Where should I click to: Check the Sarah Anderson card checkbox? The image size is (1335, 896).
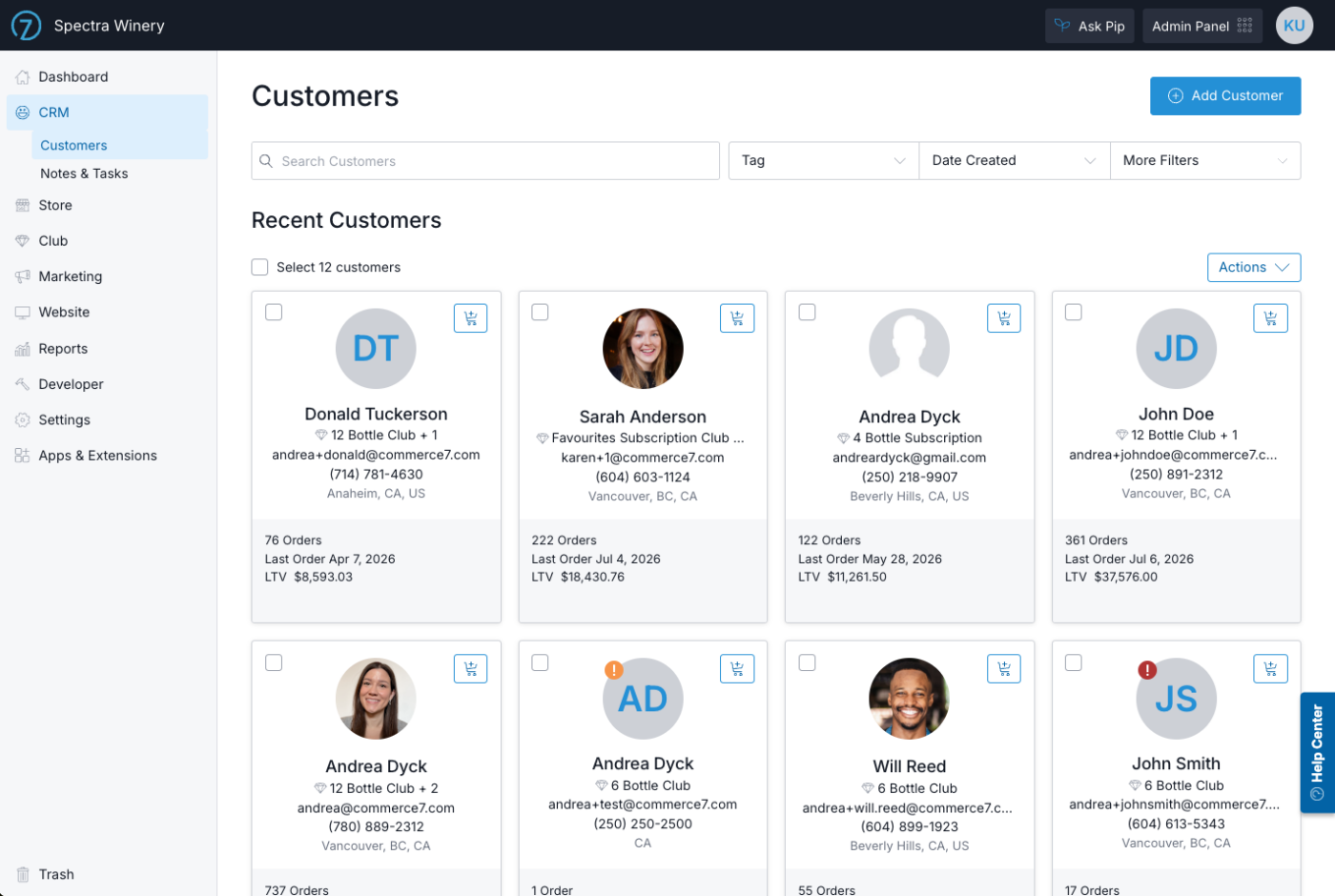tap(540, 313)
